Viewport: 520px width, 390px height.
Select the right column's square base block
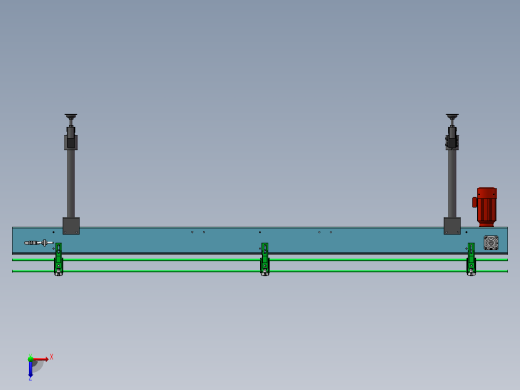click(452, 226)
